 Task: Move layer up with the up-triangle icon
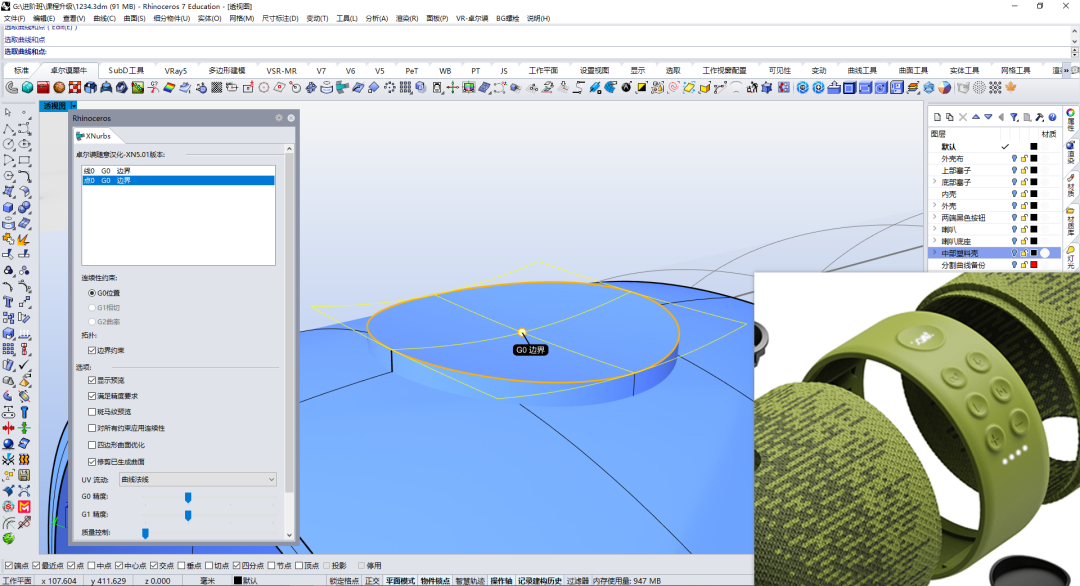point(975,117)
